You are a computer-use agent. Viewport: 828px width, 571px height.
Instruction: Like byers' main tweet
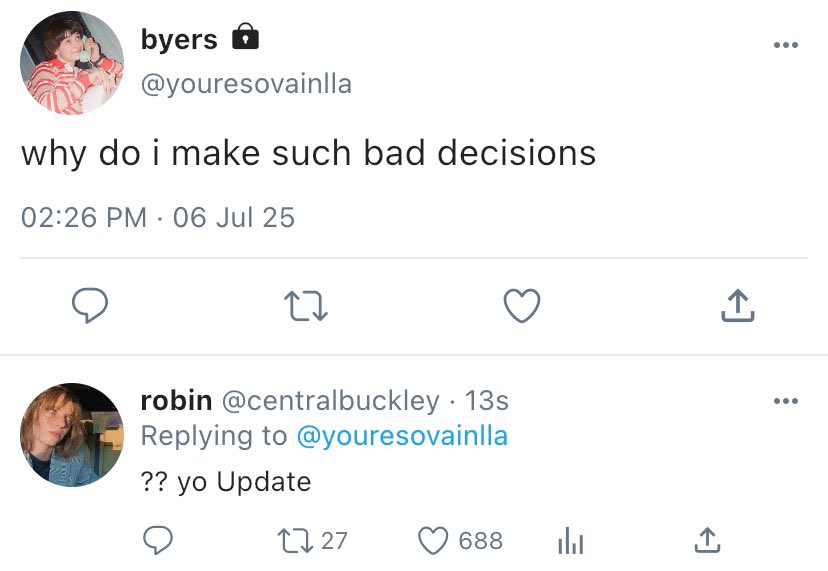(521, 306)
